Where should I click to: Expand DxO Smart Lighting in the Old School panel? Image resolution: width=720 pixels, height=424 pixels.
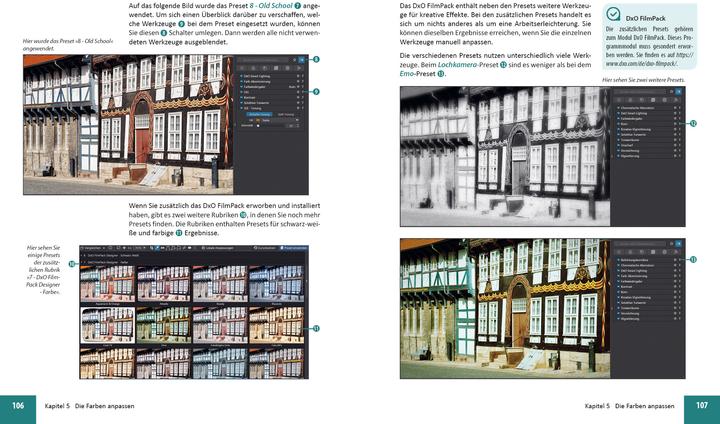241,76
